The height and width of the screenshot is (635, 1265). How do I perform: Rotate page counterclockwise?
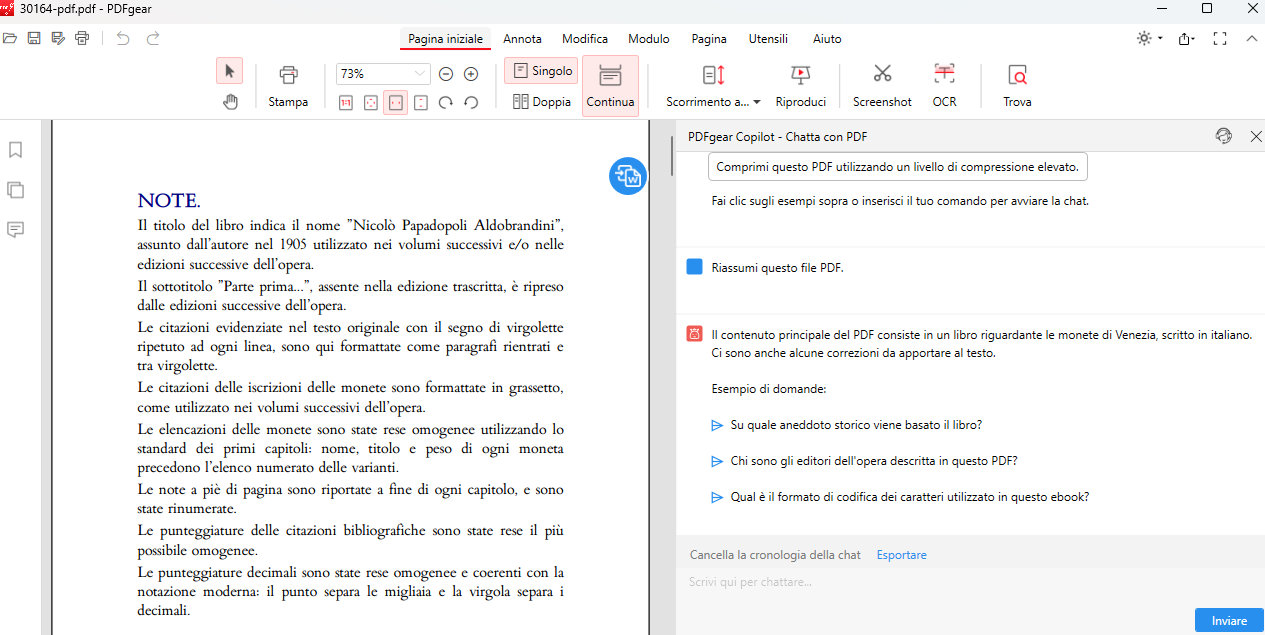pos(471,102)
